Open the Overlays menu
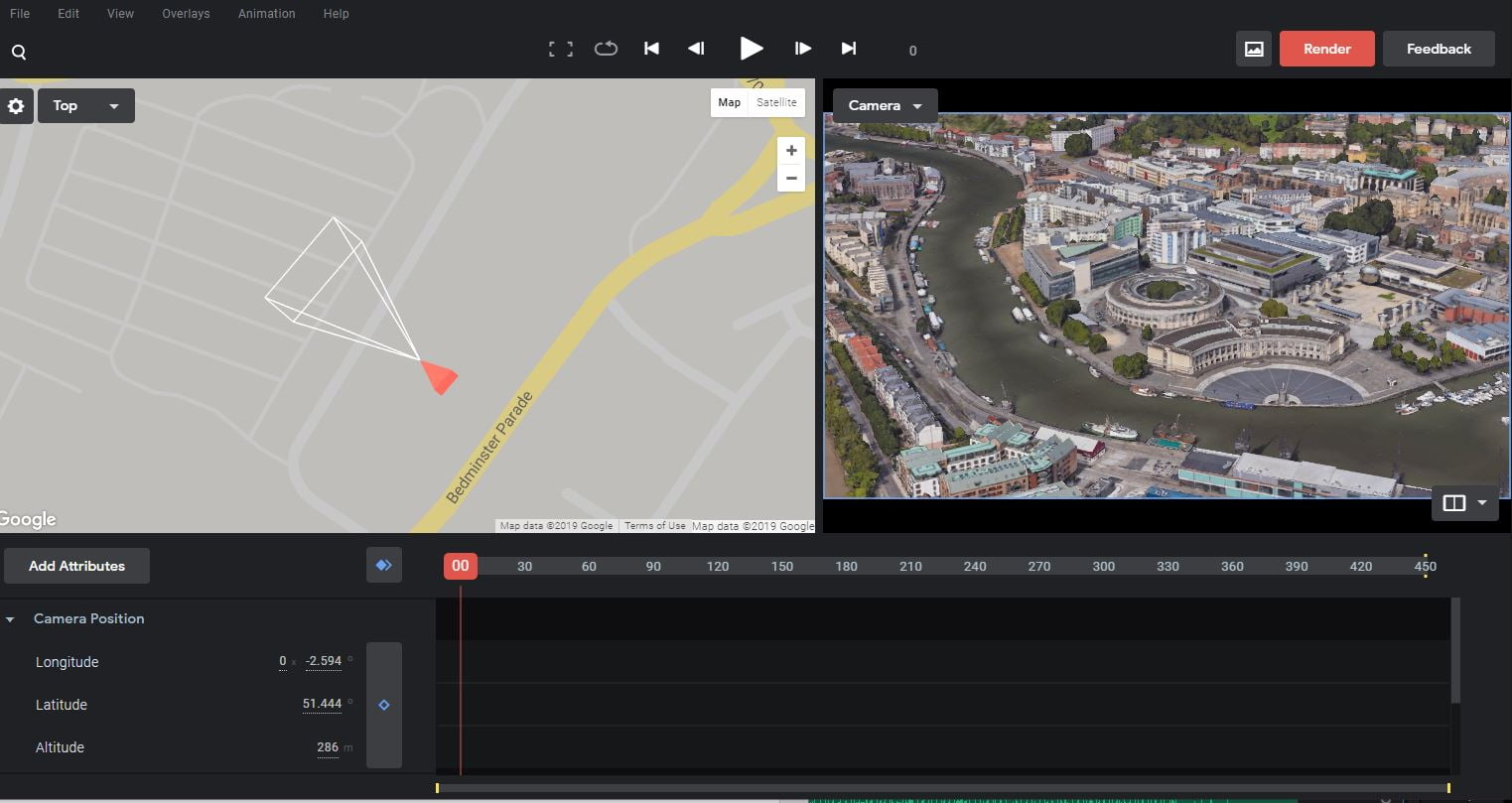Image resolution: width=1512 pixels, height=803 pixels. pyautogui.click(x=186, y=14)
